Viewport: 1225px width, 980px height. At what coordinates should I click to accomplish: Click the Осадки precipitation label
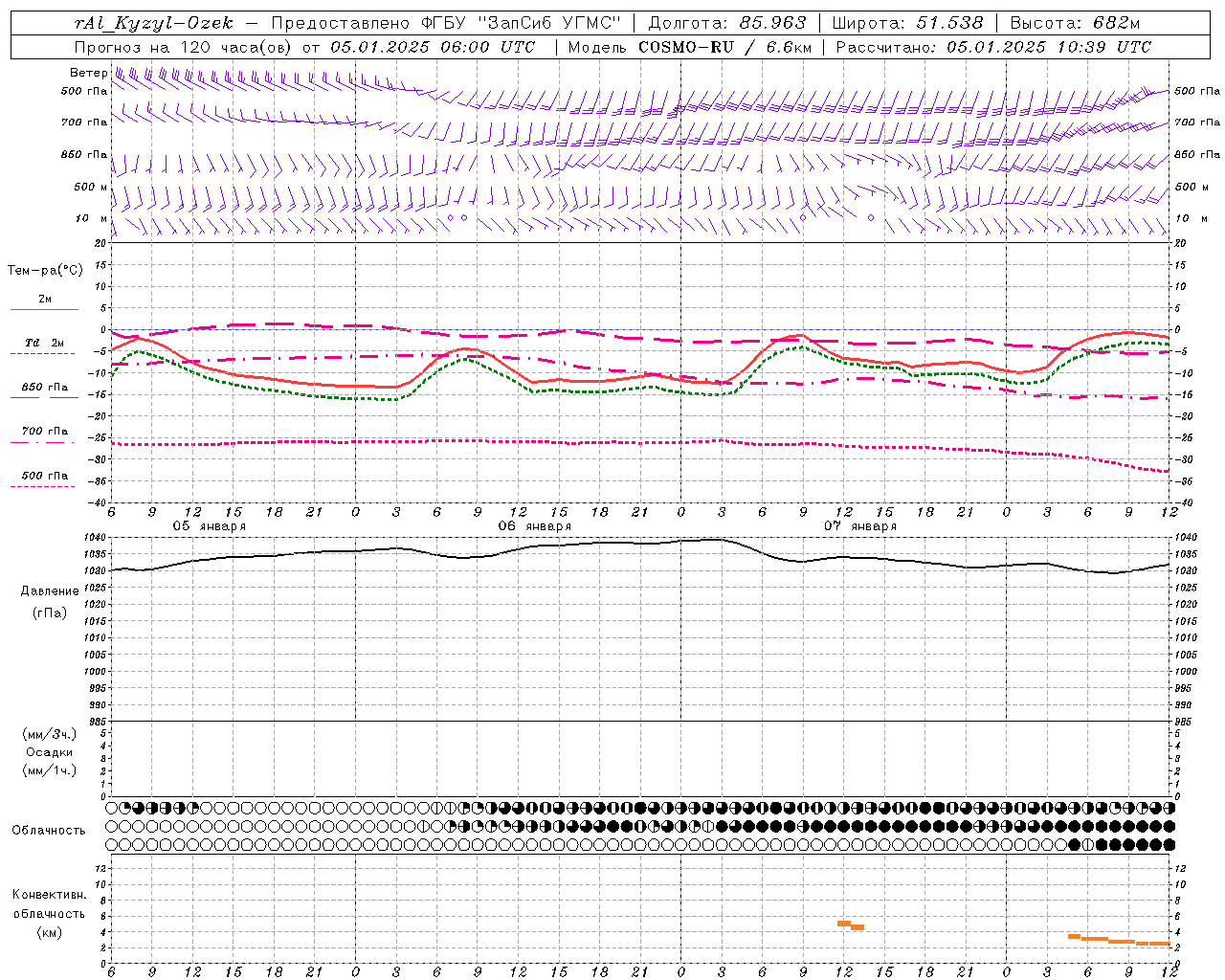click(x=49, y=752)
